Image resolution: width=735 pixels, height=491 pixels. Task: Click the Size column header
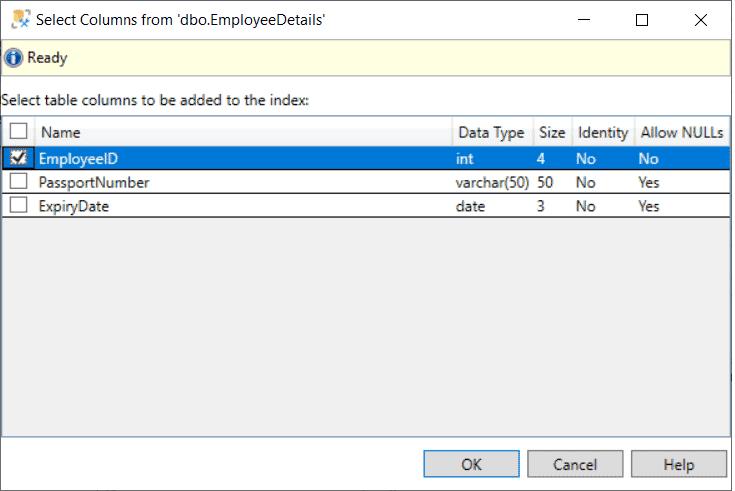[x=552, y=132]
